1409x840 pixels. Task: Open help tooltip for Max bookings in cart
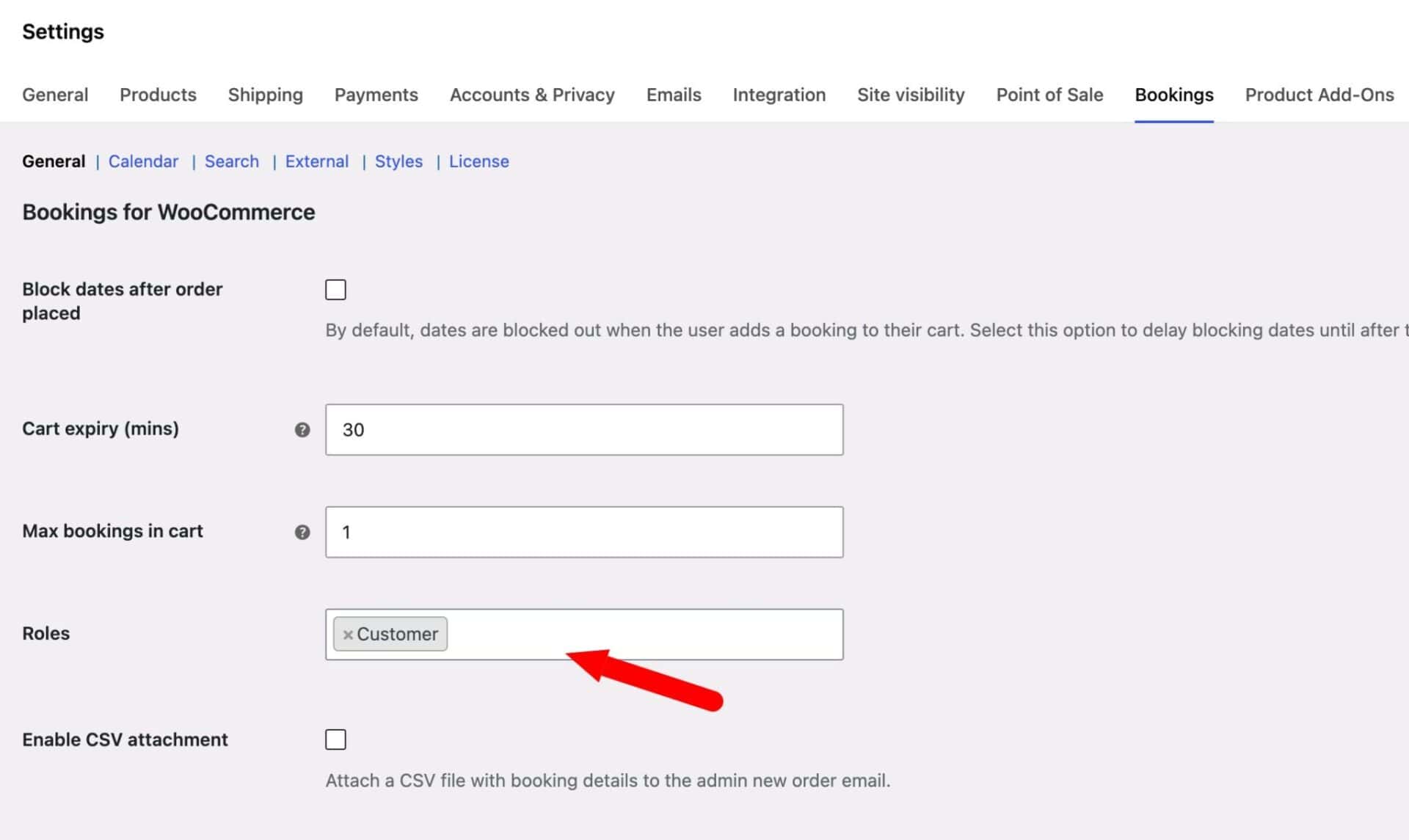pyautogui.click(x=302, y=533)
